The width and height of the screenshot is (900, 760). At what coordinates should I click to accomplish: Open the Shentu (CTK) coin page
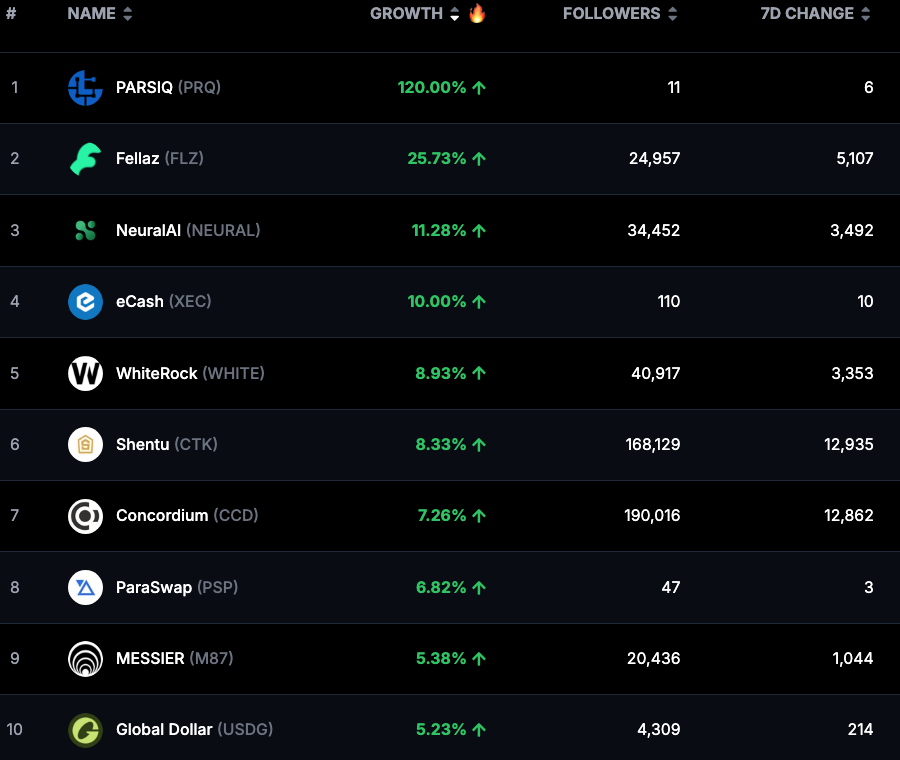pyautogui.click(x=166, y=444)
